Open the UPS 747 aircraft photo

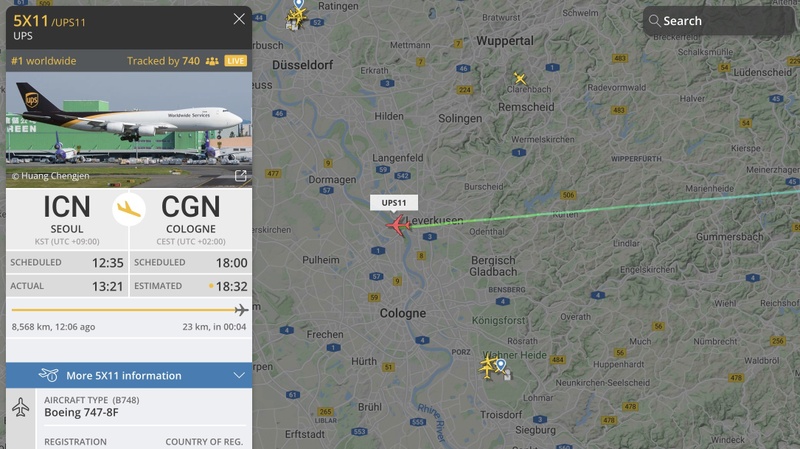(129, 130)
